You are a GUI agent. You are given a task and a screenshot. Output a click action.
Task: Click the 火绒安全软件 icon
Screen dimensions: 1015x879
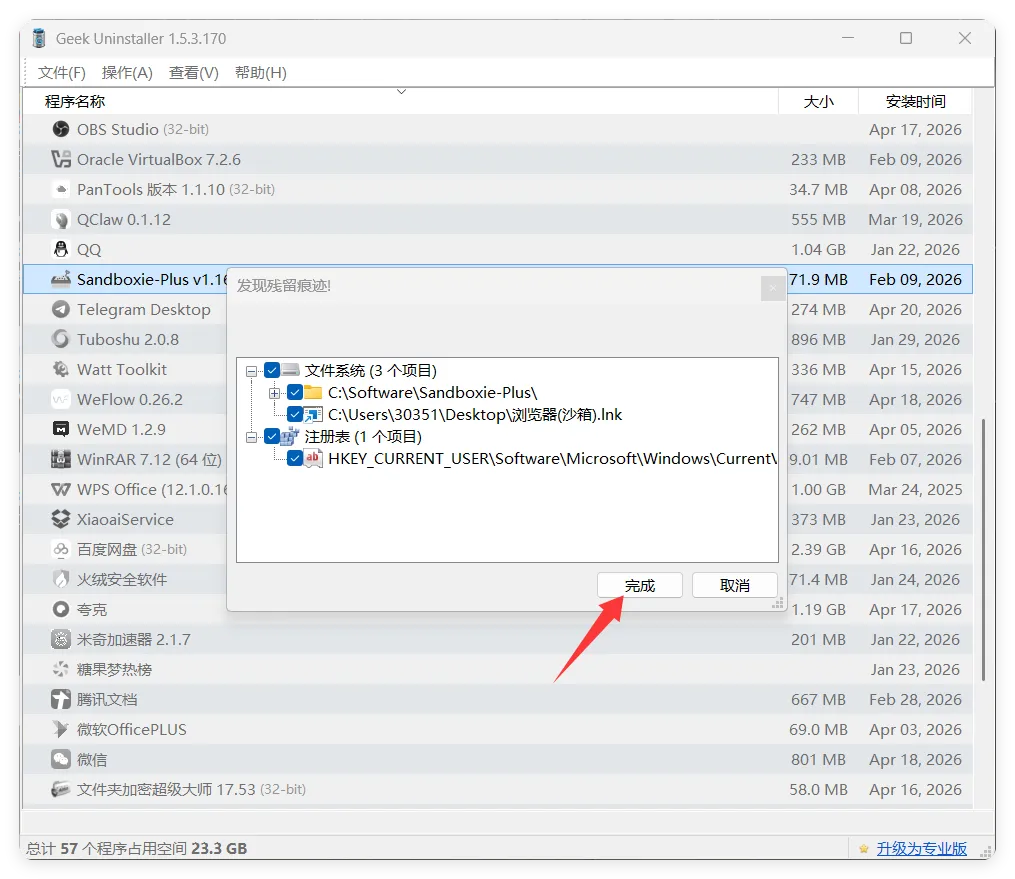click(61, 579)
